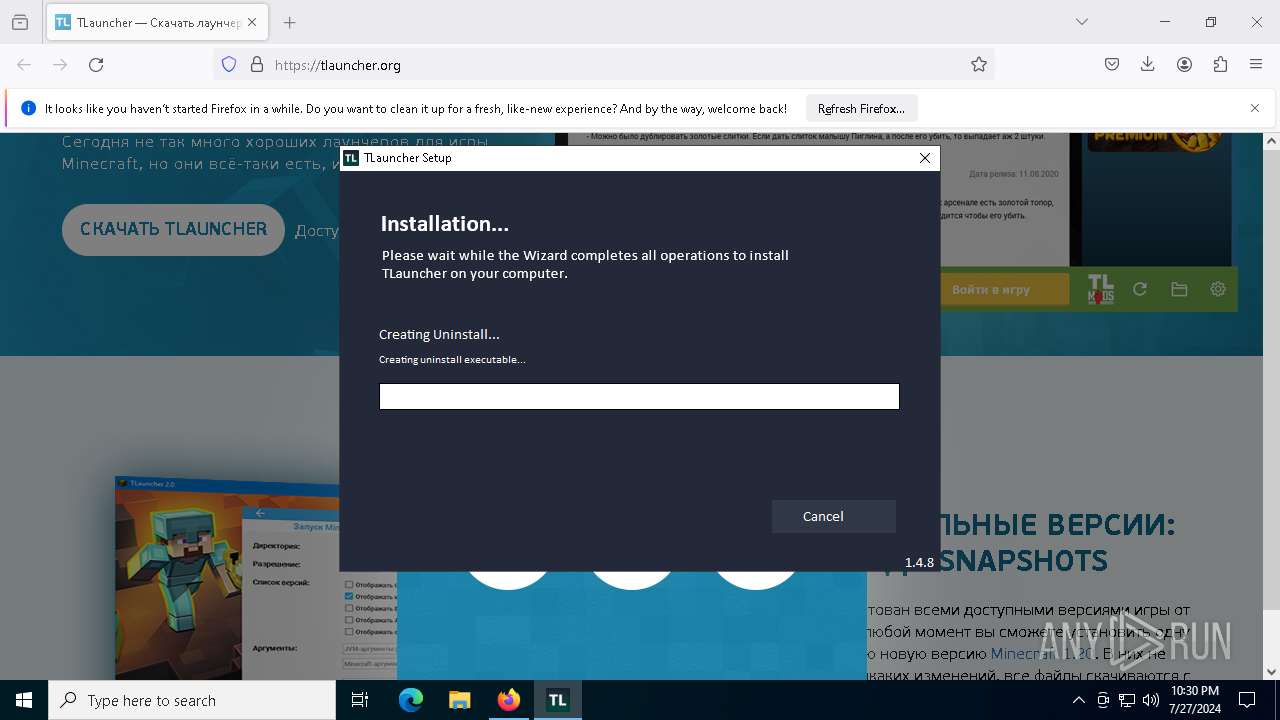Open File Explorer from taskbar
1280x720 pixels.
(459, 700)
